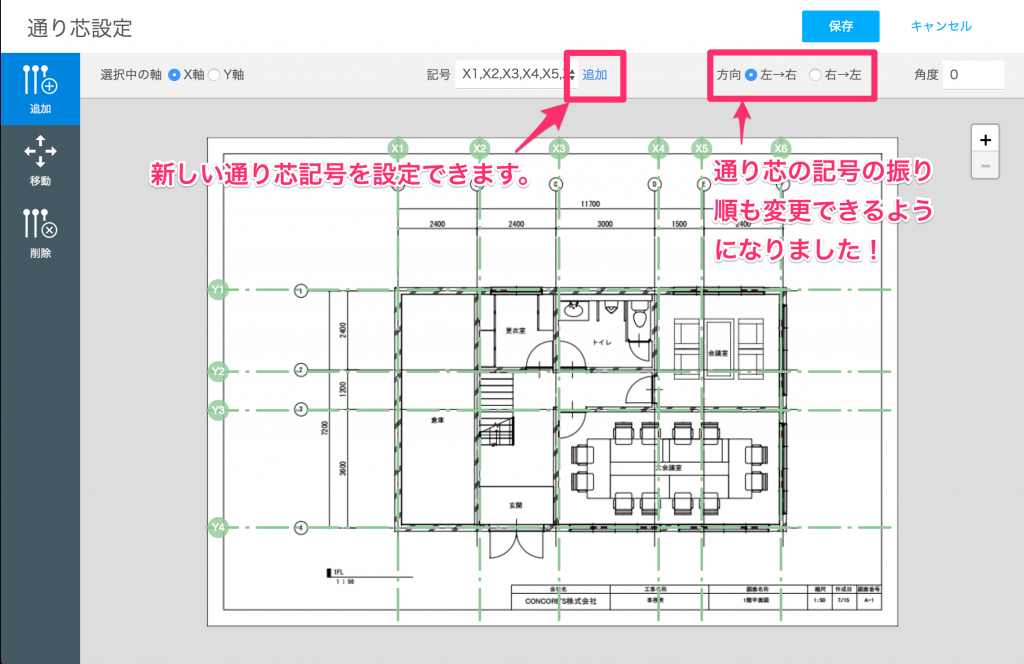Click the 保存 save button
This screenshot has width=1024, height=664.
pyautogui.click(x=840, y=26)
